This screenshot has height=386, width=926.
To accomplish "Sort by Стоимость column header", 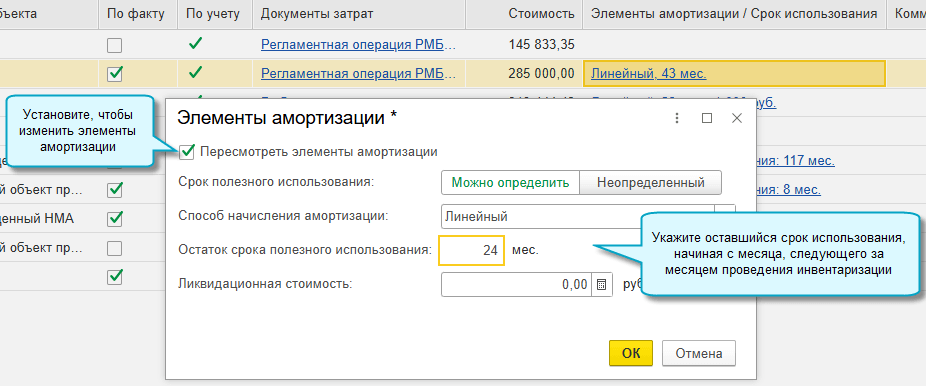I will coord(542,14).
